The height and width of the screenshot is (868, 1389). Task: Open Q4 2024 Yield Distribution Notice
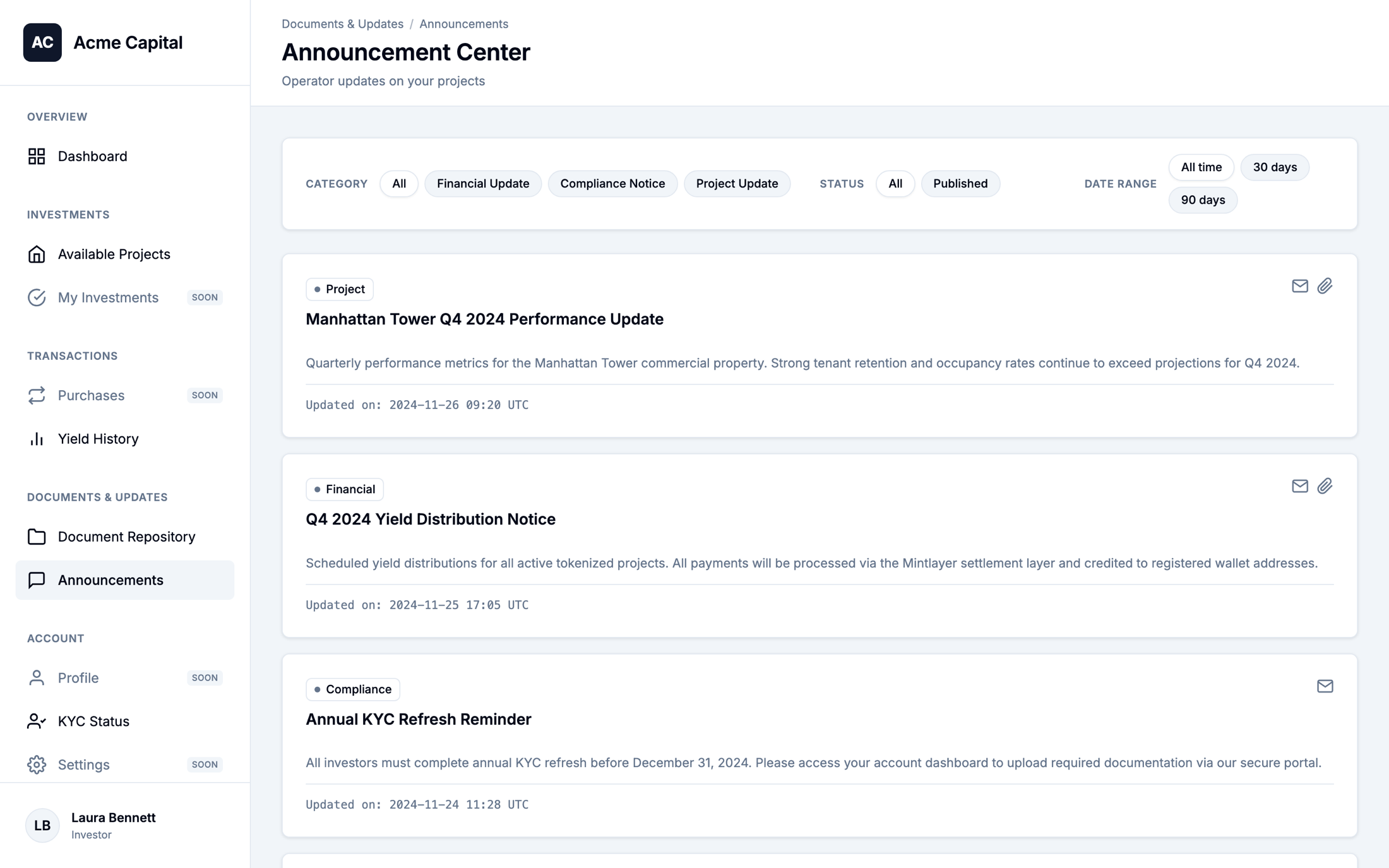431,520
